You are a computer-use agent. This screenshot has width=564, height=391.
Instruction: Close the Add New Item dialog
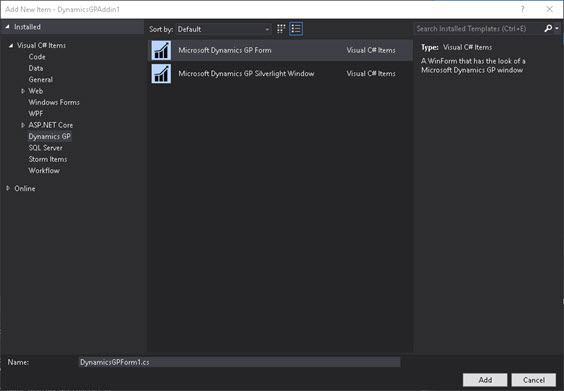(550, 9)
